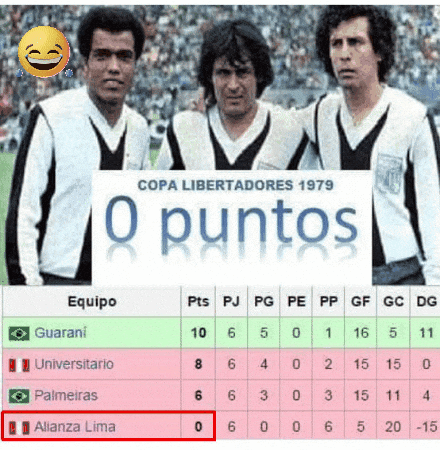Open the Alianza Lima team link
The width and height of the screenshot is (440, 450).
coord(75,427)
